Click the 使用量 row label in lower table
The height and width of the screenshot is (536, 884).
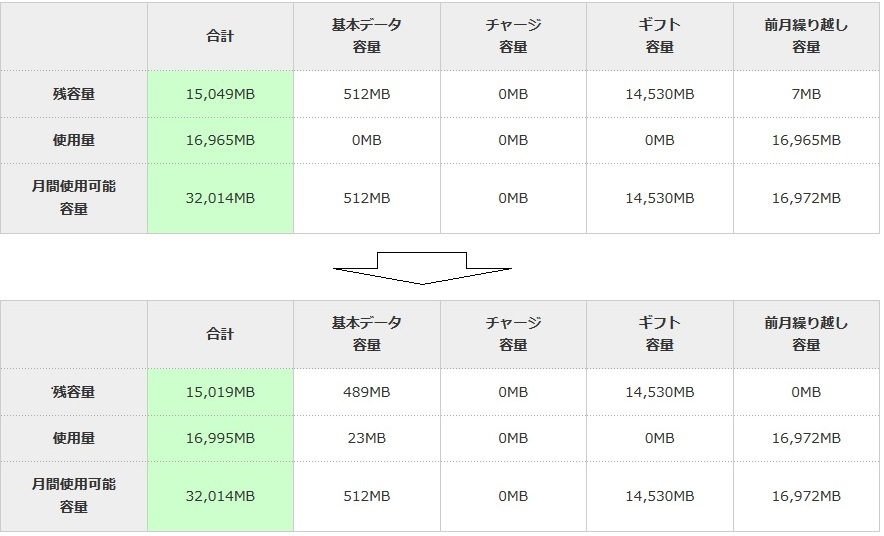tap(74, 438)
